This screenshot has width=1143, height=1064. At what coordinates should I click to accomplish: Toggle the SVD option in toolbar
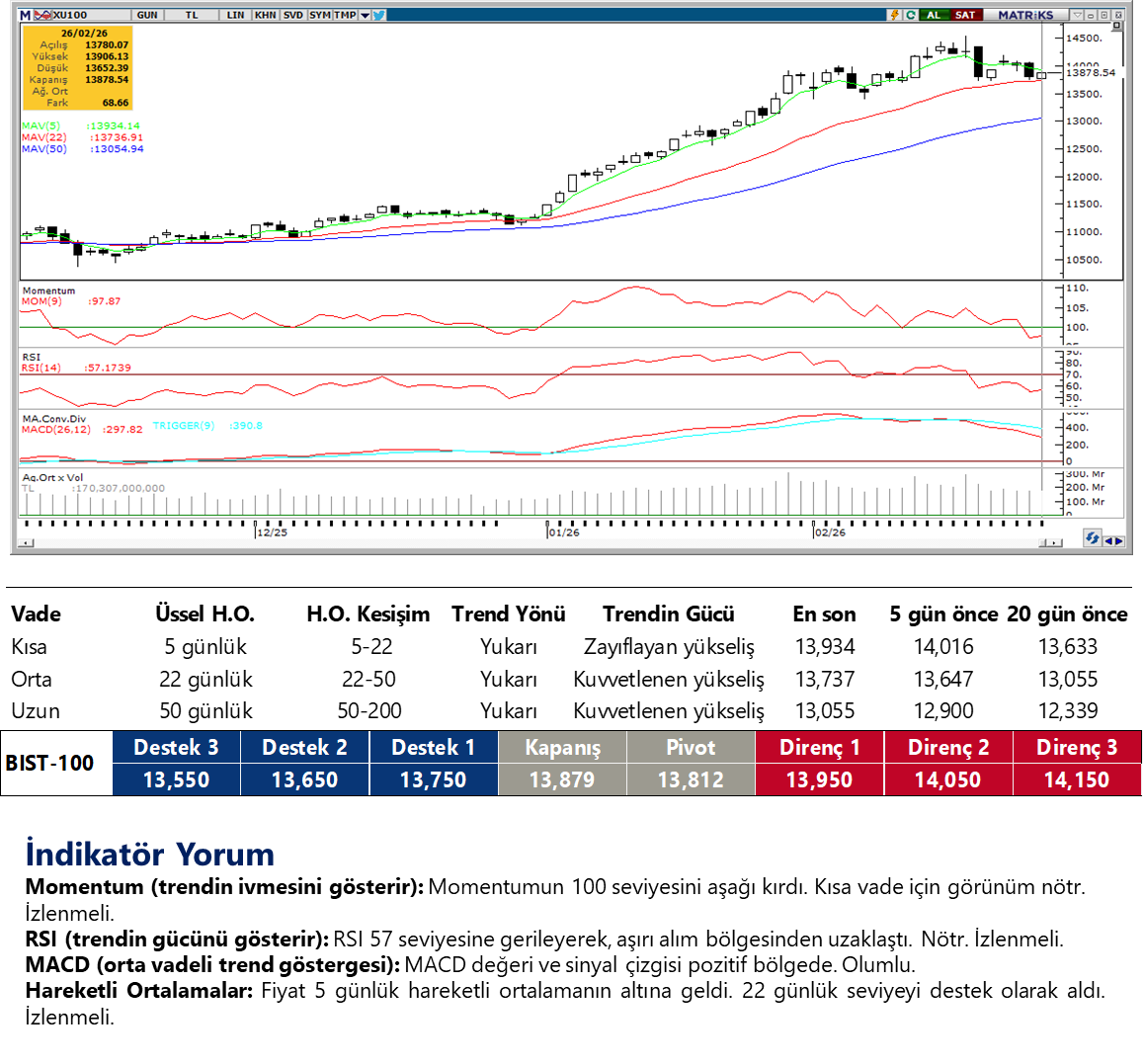293,15
